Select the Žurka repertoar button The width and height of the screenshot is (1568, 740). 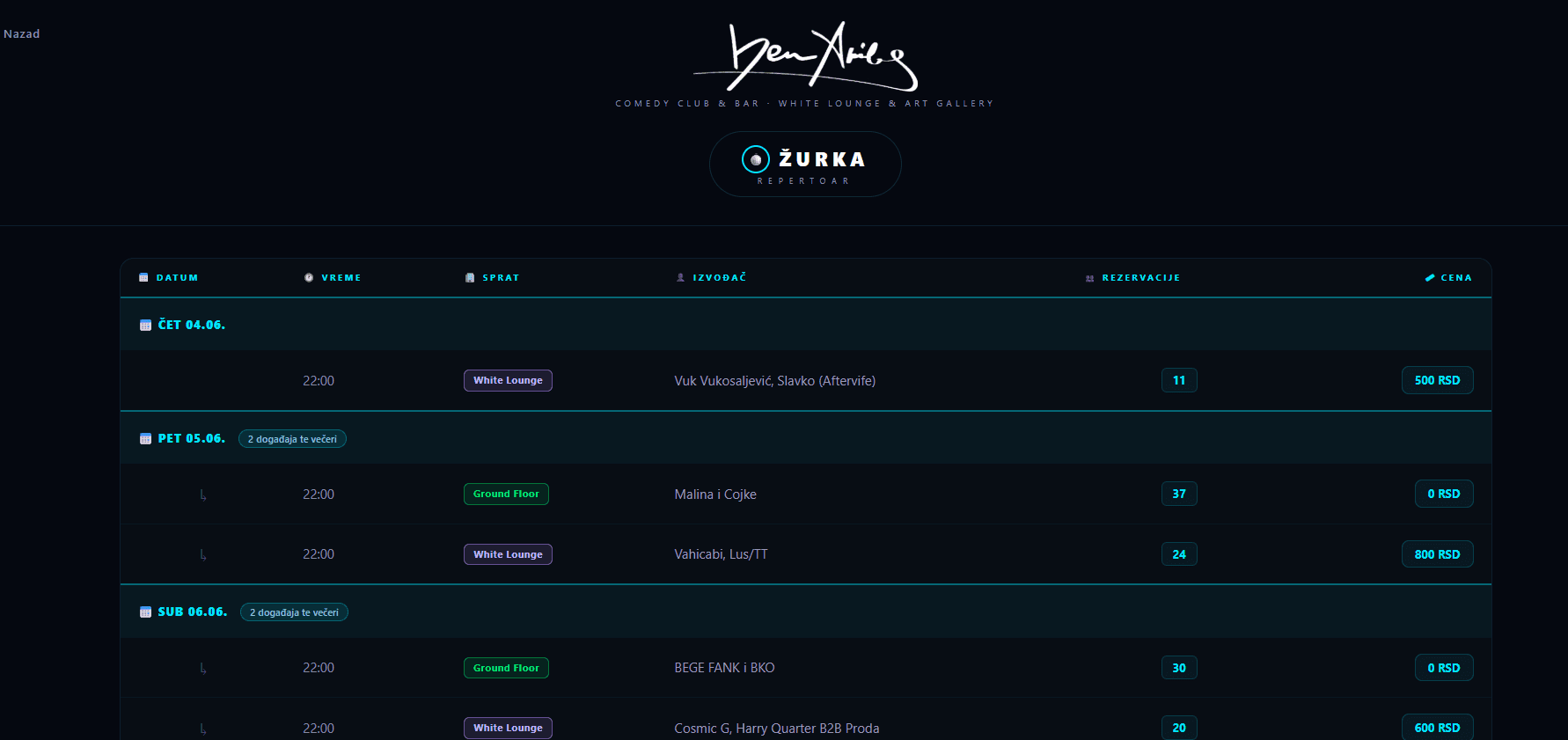pyautogui.click(x=805, y=165)
